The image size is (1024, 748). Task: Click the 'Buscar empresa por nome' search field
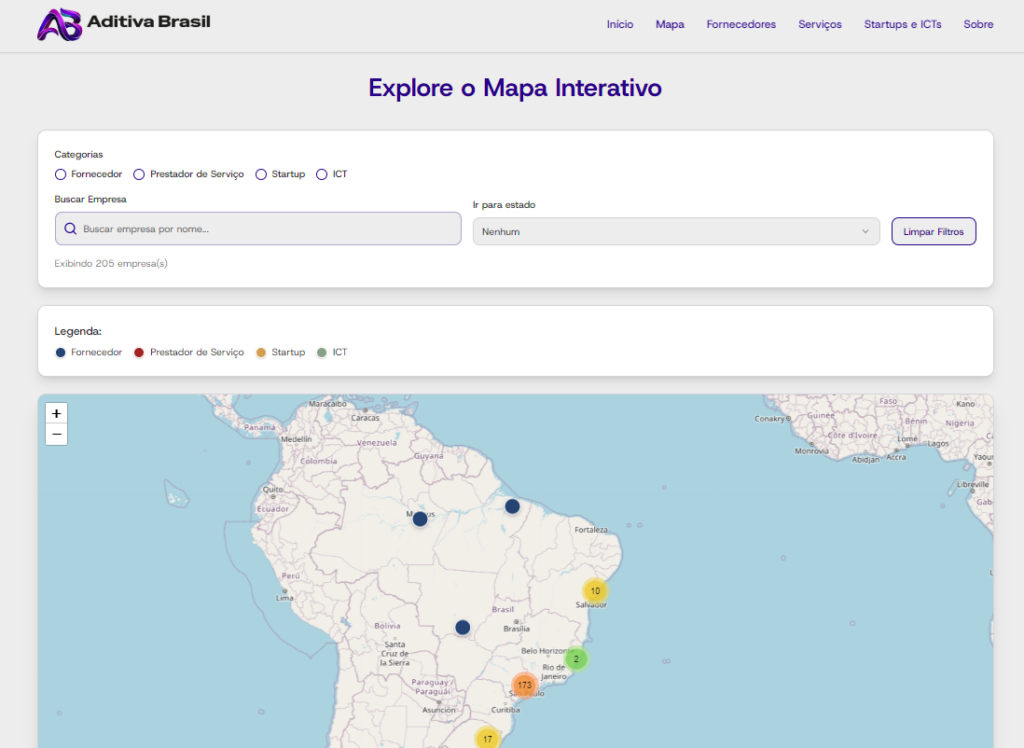coord(257,230)
